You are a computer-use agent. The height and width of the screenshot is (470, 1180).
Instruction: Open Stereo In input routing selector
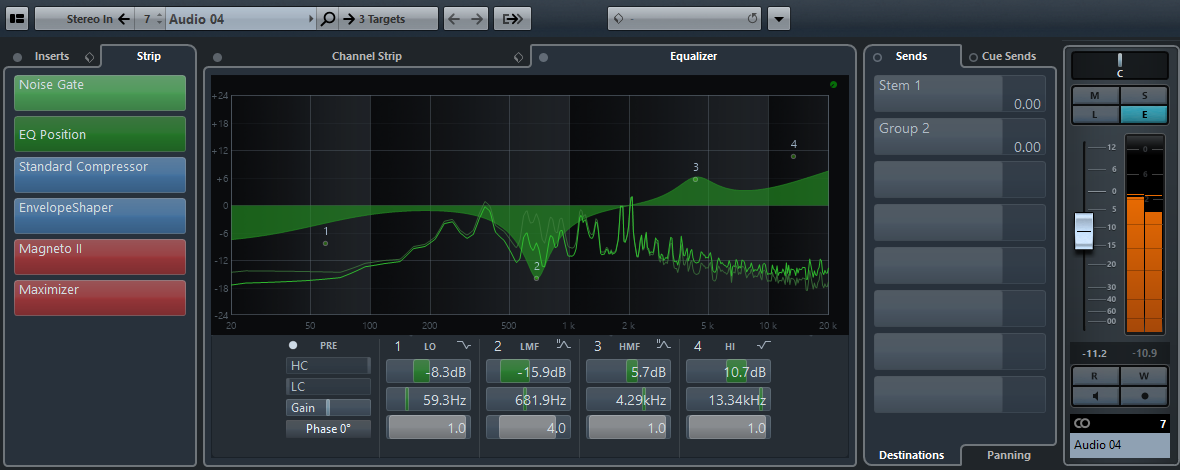click(84, 19)
